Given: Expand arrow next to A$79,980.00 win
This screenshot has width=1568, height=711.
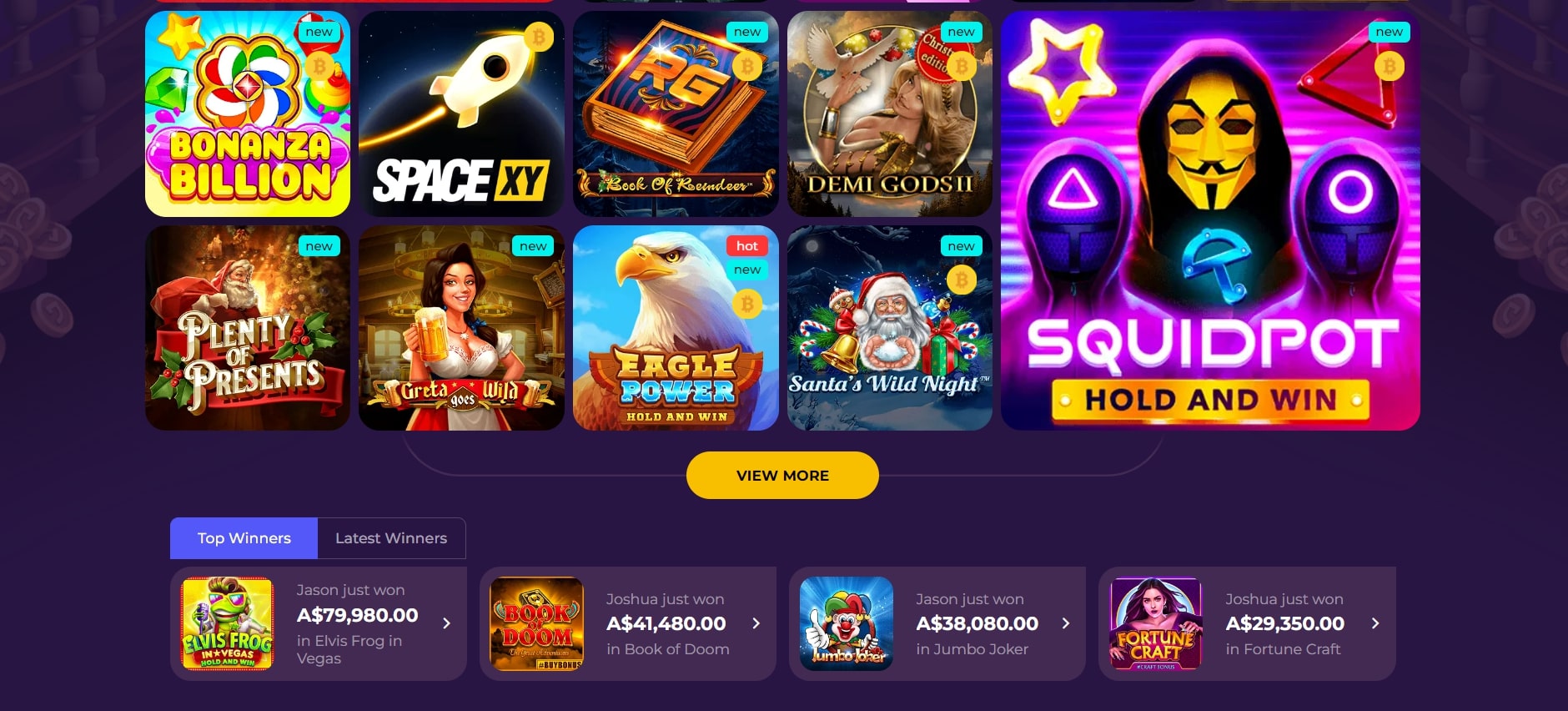Looking at the screenshot, I should point(447,623).
